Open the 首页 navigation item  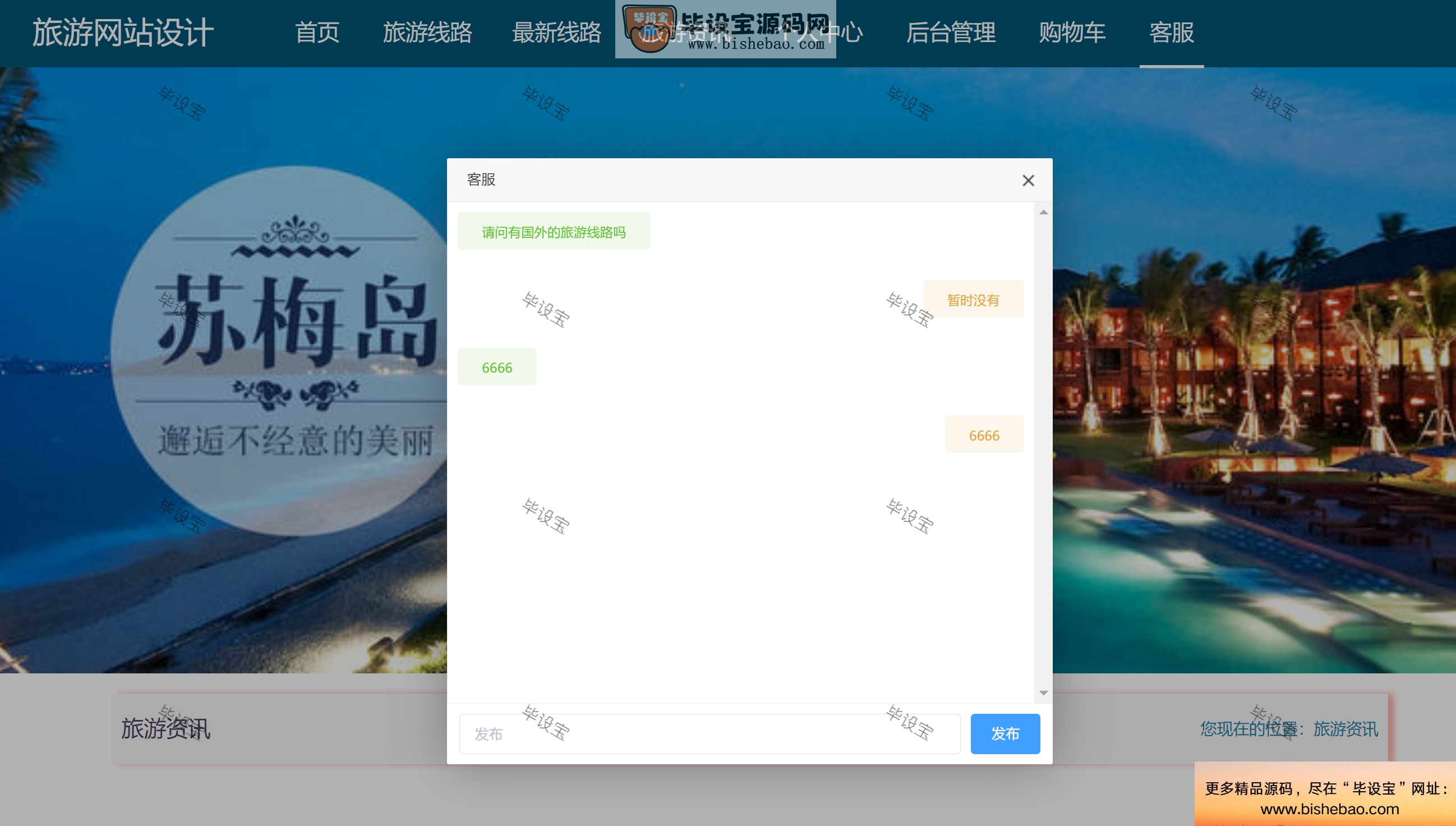click(317, 33)
